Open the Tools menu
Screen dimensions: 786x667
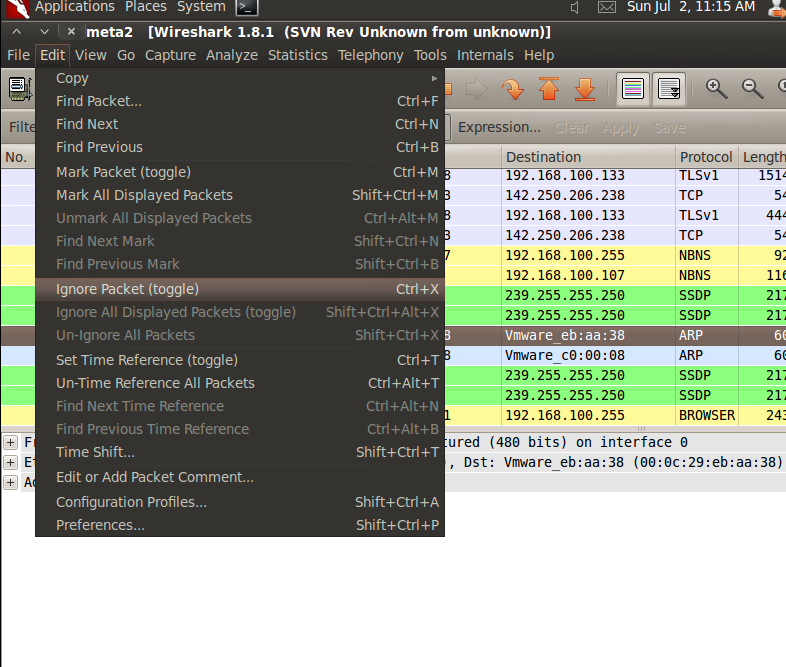(430, 55)
